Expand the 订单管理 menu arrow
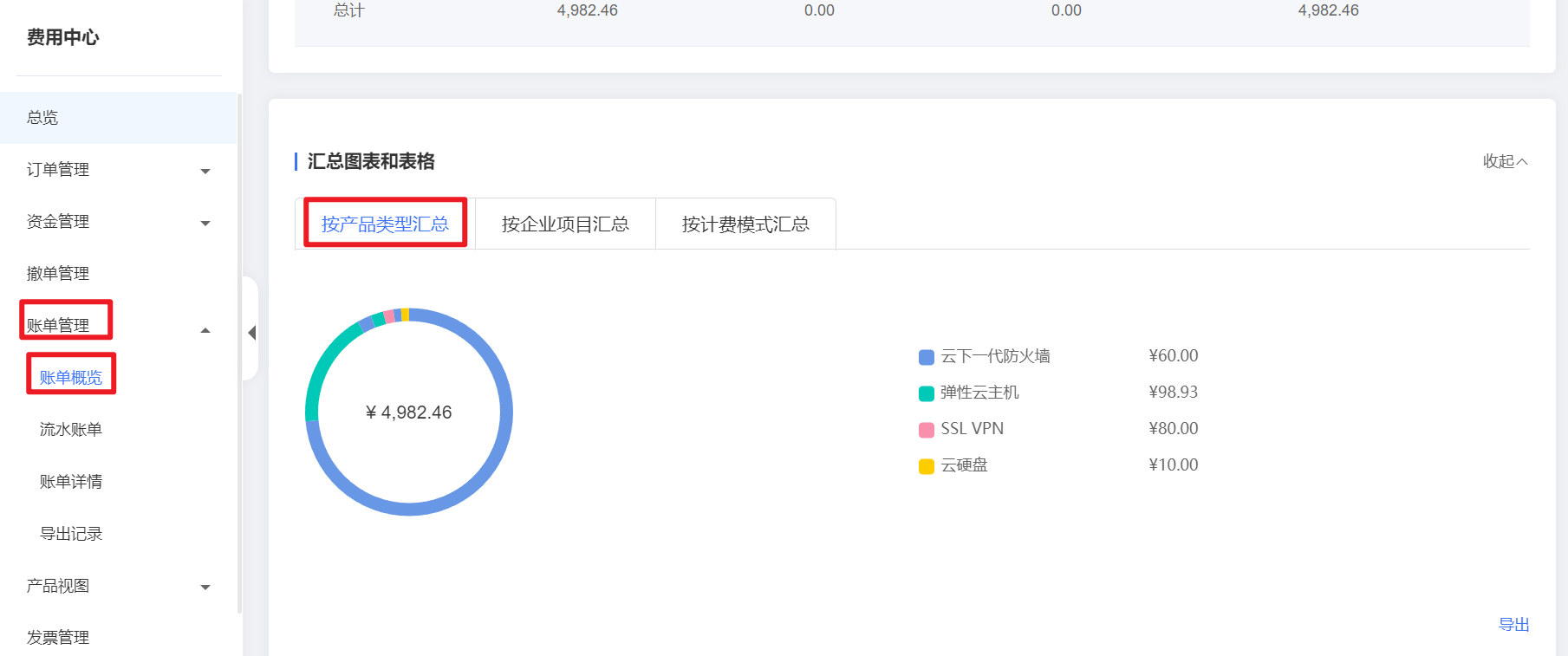Viewport: 1568px width, 656px height. (205, 171)
